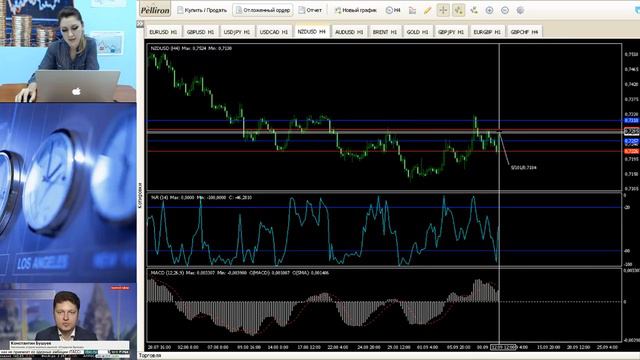
Task: Toggle the highlighted indicators tool icon
Action: tap(458, 11)
